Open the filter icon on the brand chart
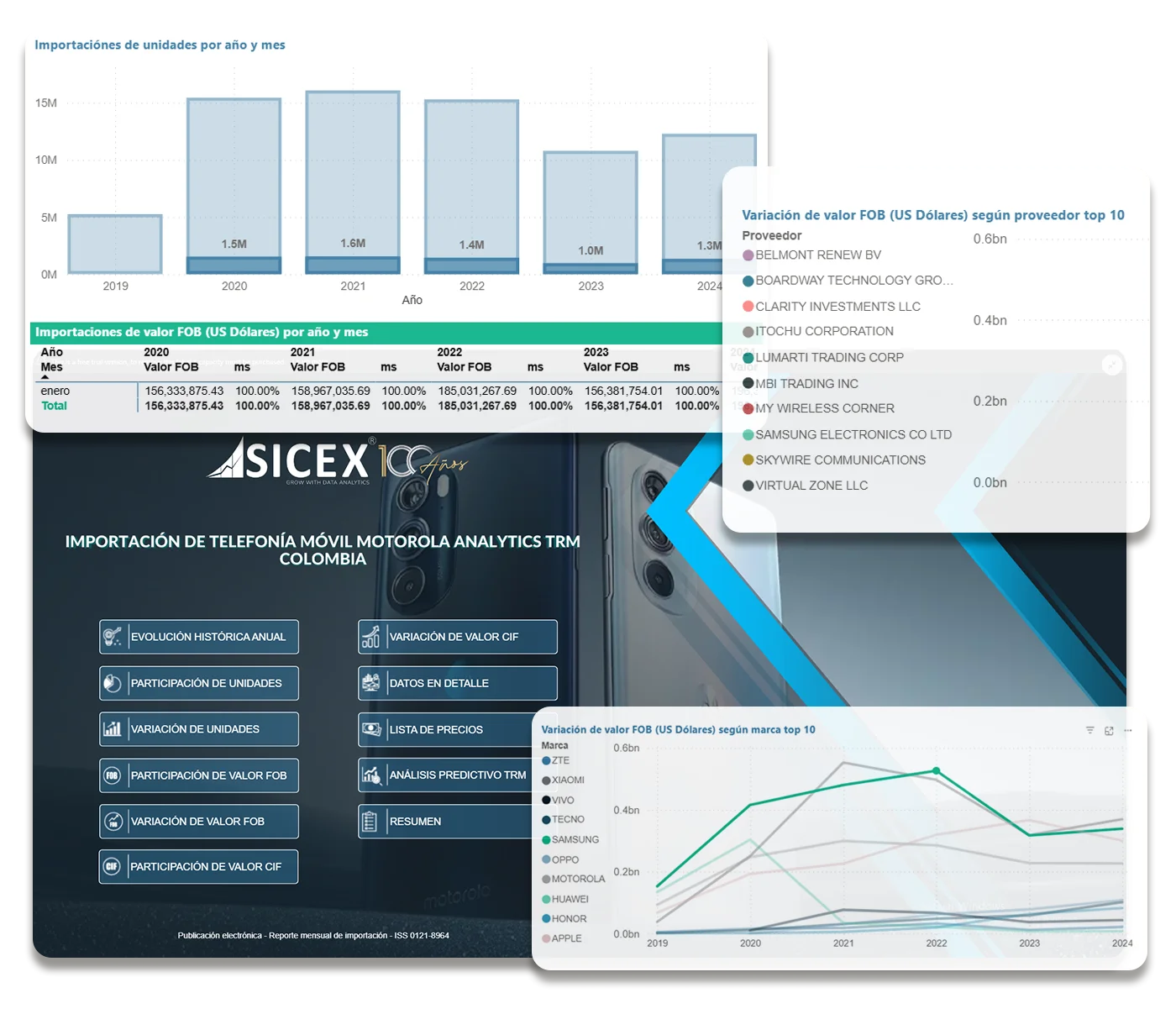This screenshot has width=1176, height=1035. click(1089, 731)
